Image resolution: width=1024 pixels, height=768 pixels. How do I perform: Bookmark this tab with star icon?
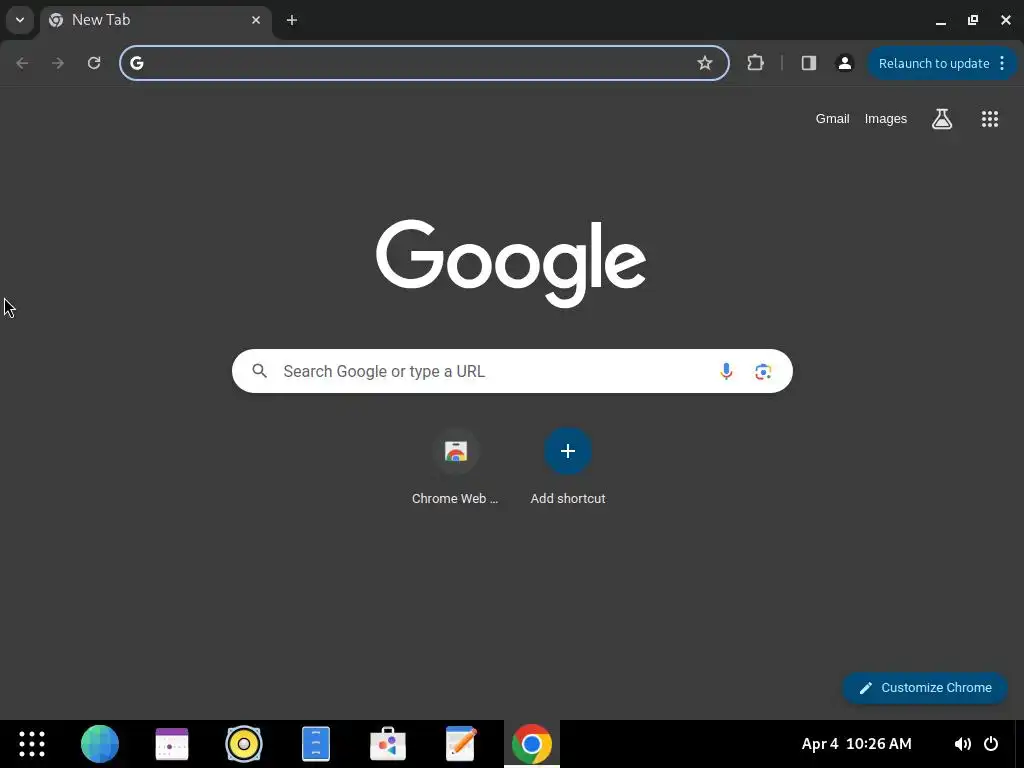(x=705, y=63)
